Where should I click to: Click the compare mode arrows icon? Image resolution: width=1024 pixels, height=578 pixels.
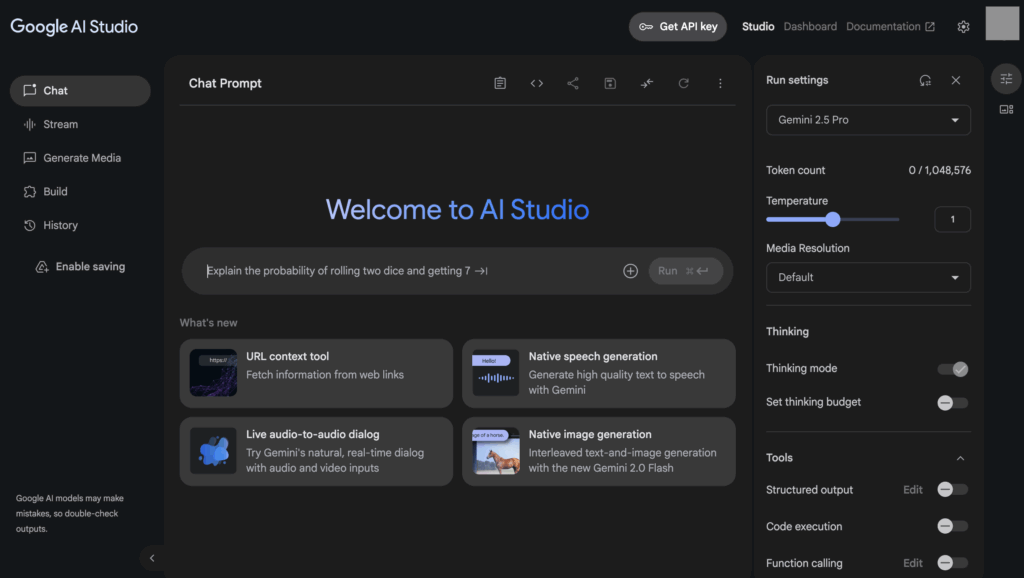(x=647, y=83)
